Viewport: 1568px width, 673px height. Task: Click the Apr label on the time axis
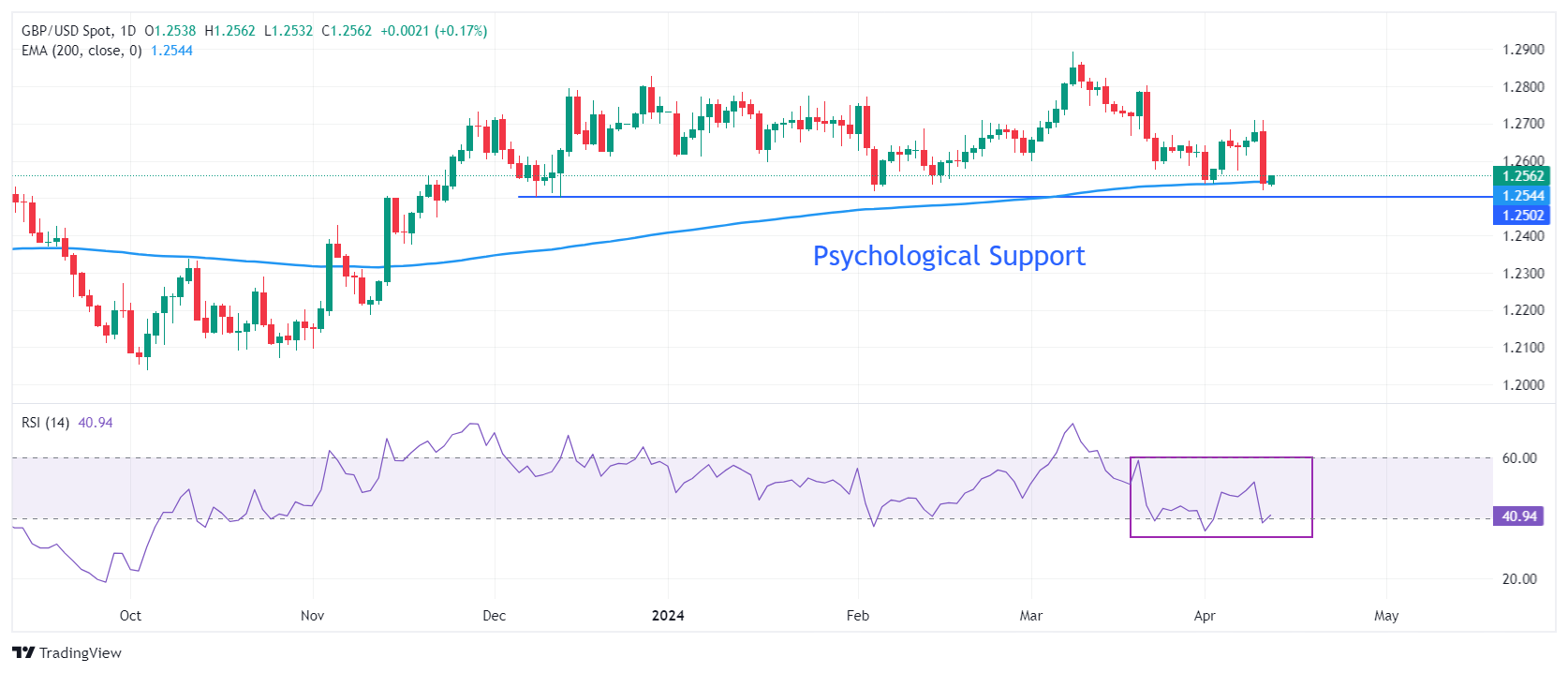pos(1205,616)
